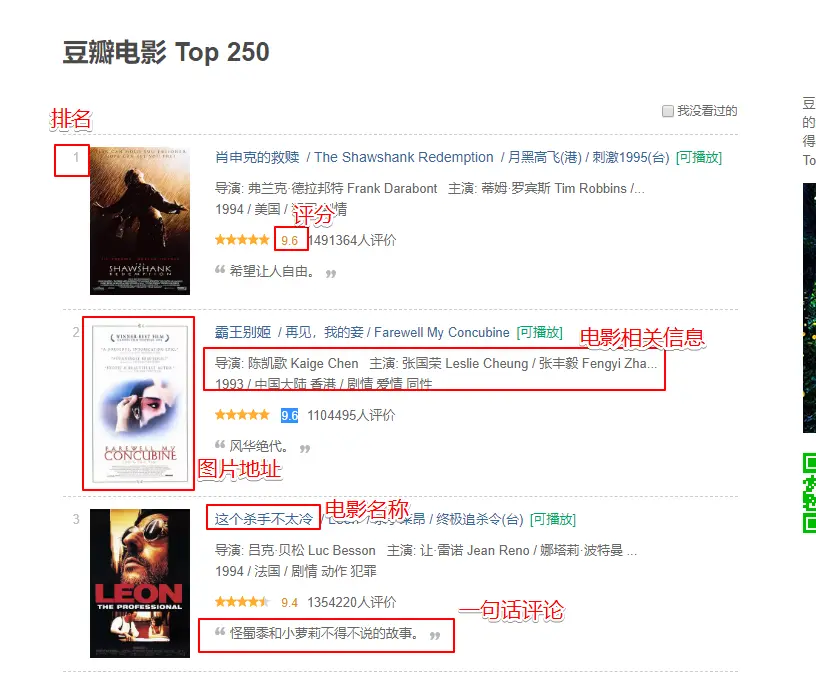The height and width of the screenshot is (684, 816).
Task: Click 1104495人评价 rating count
Action: pos(351,415)
